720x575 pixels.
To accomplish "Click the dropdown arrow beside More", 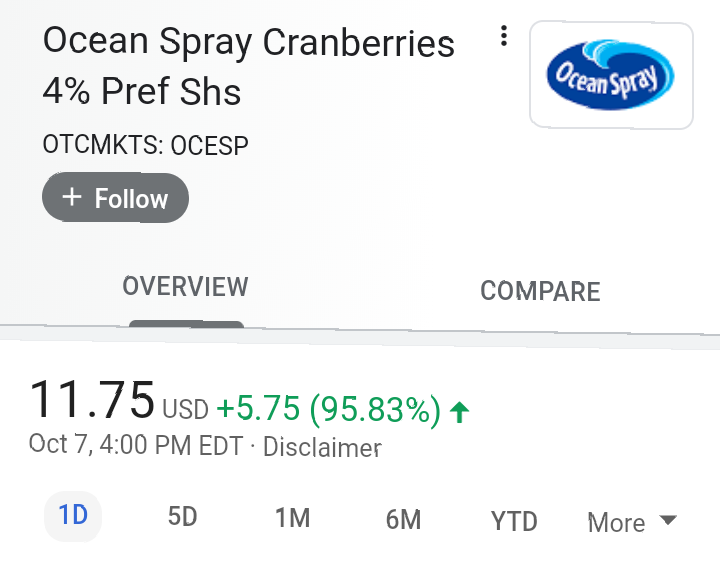I will pos(668,520).
